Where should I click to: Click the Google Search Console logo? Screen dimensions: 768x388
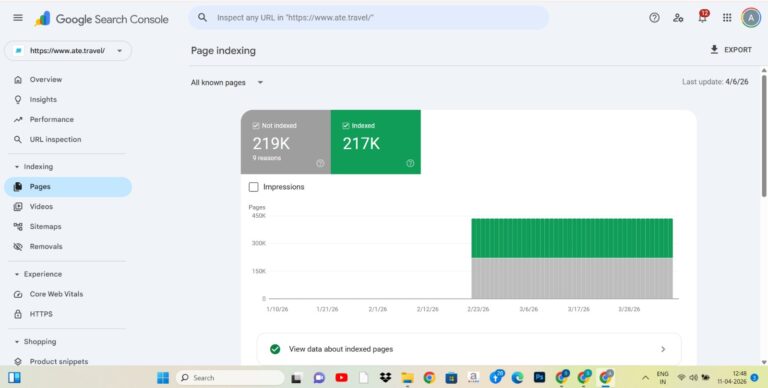(101, 19)
